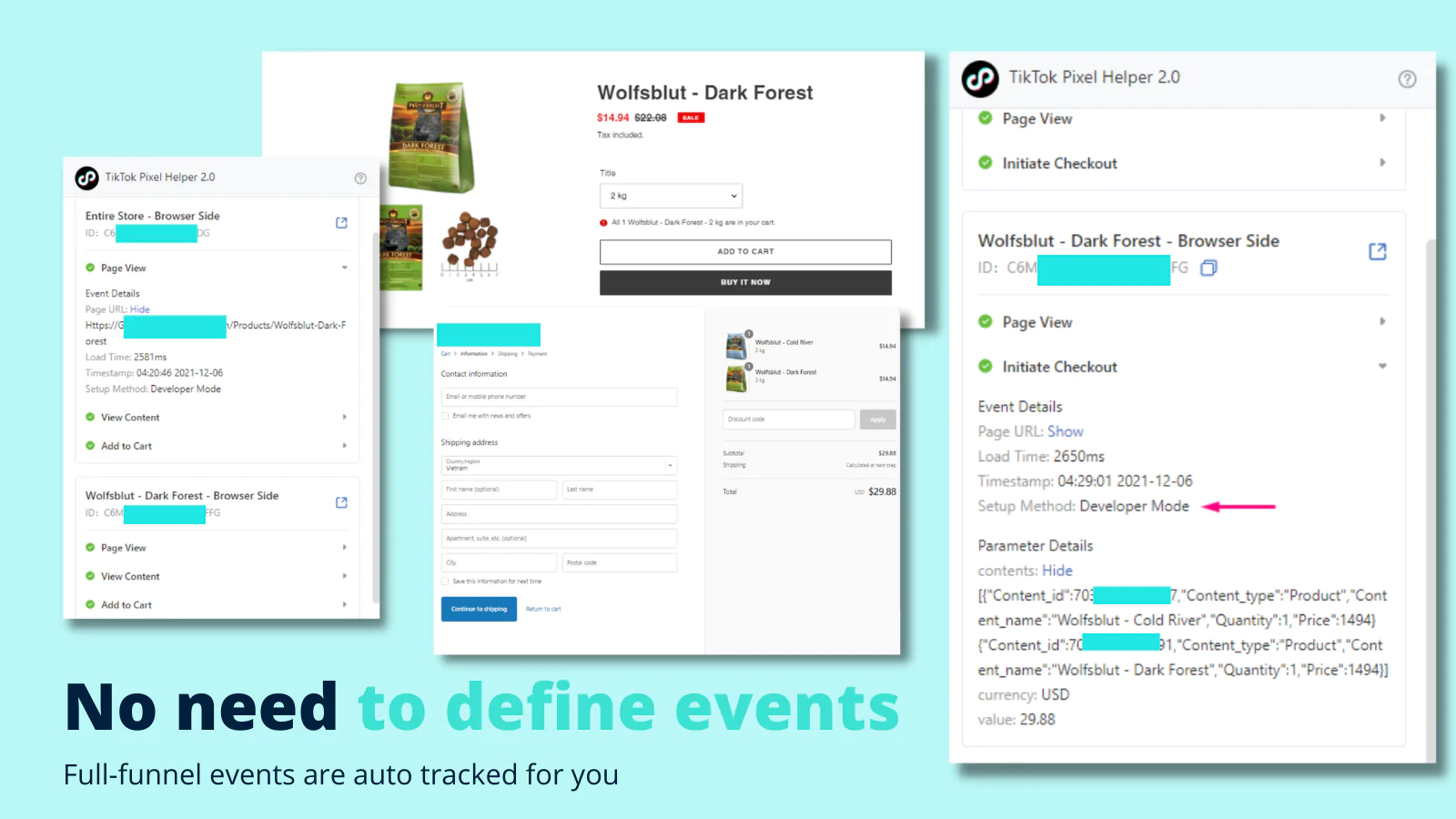Click the TikTok logo in the right helper panel

pyautogui.click(x=980, y=79)
